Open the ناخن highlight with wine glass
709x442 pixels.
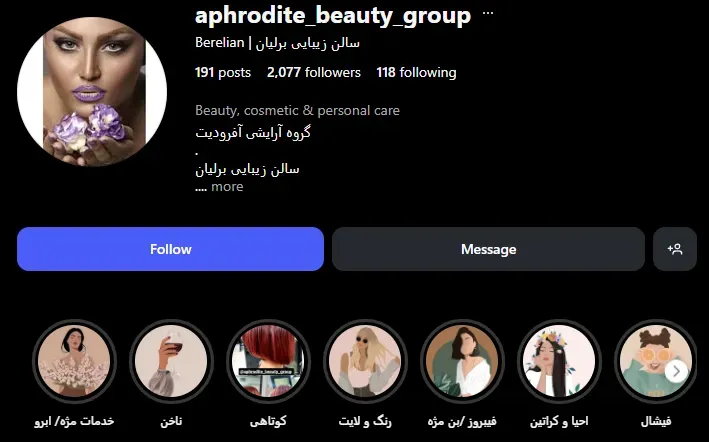tap(171, 361)
